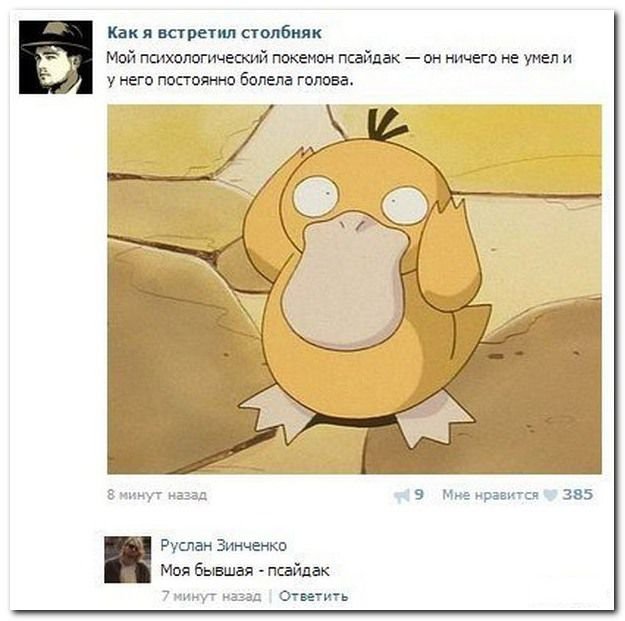Click the like count 385

[x=578, y=495]
